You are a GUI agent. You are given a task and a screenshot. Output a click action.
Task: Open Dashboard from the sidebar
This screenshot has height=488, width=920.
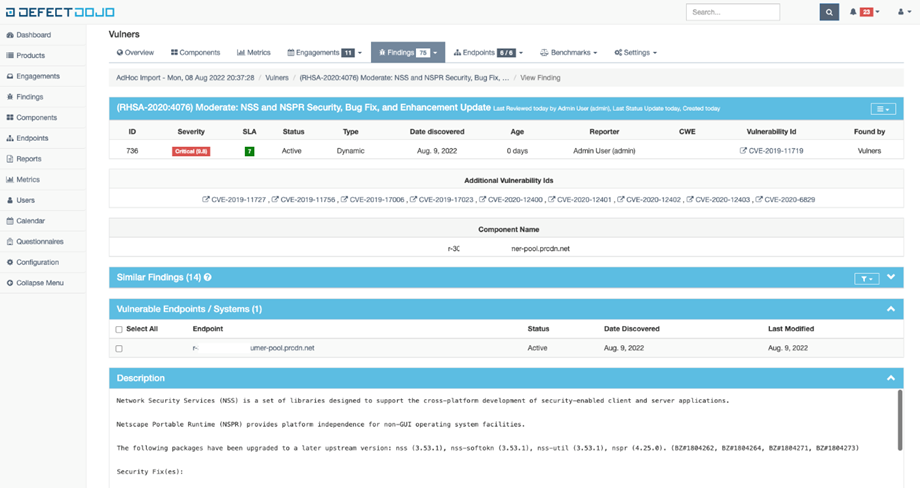[x=33, y=35]
